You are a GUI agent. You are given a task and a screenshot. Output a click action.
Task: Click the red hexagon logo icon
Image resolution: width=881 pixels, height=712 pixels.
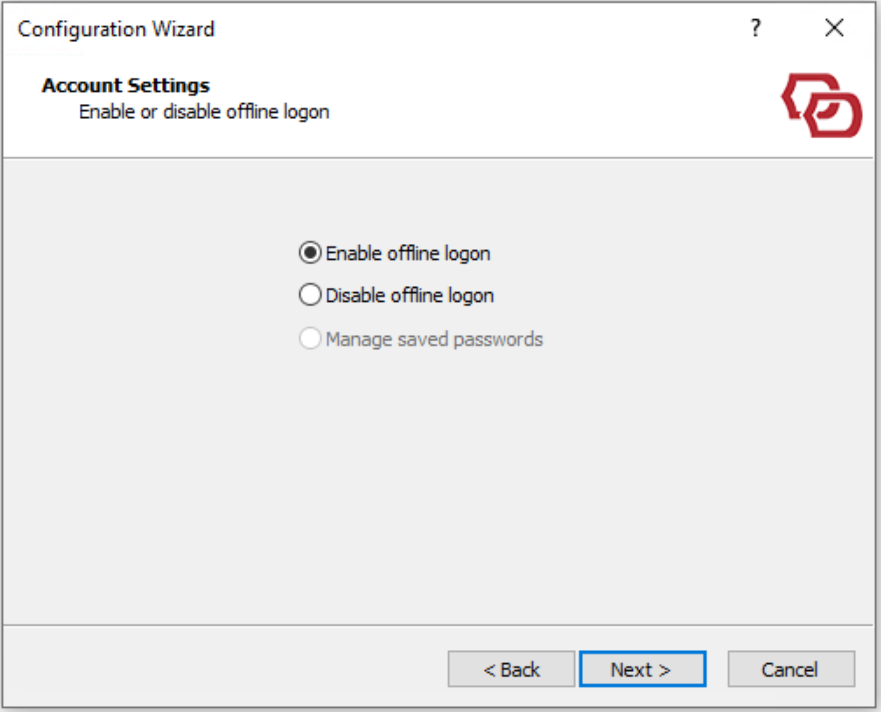tap(821, 105)
